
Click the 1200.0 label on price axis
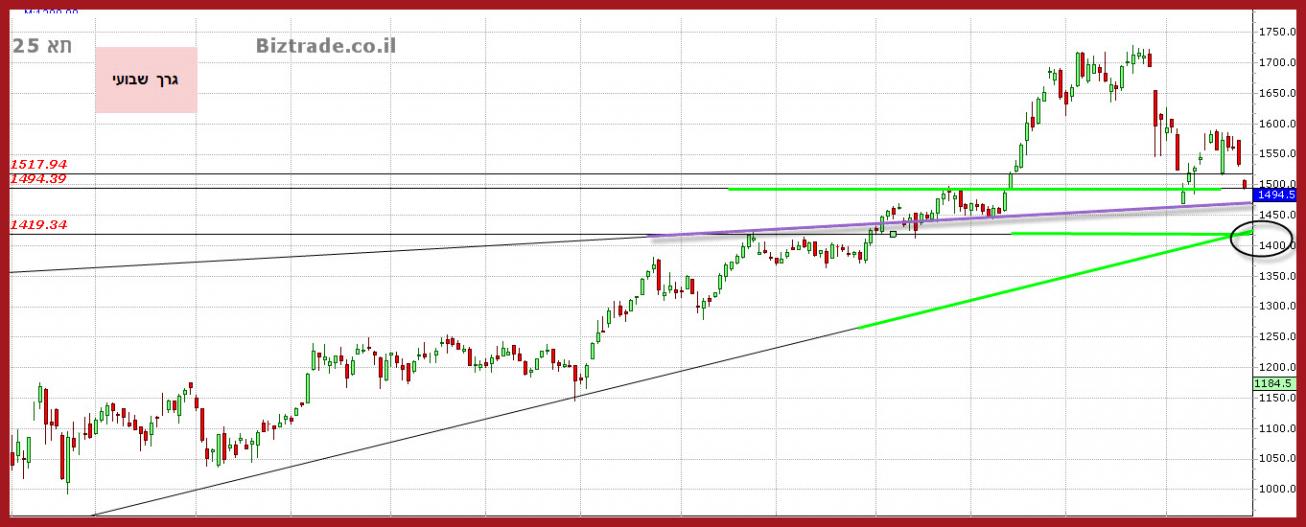[1278, 367]
